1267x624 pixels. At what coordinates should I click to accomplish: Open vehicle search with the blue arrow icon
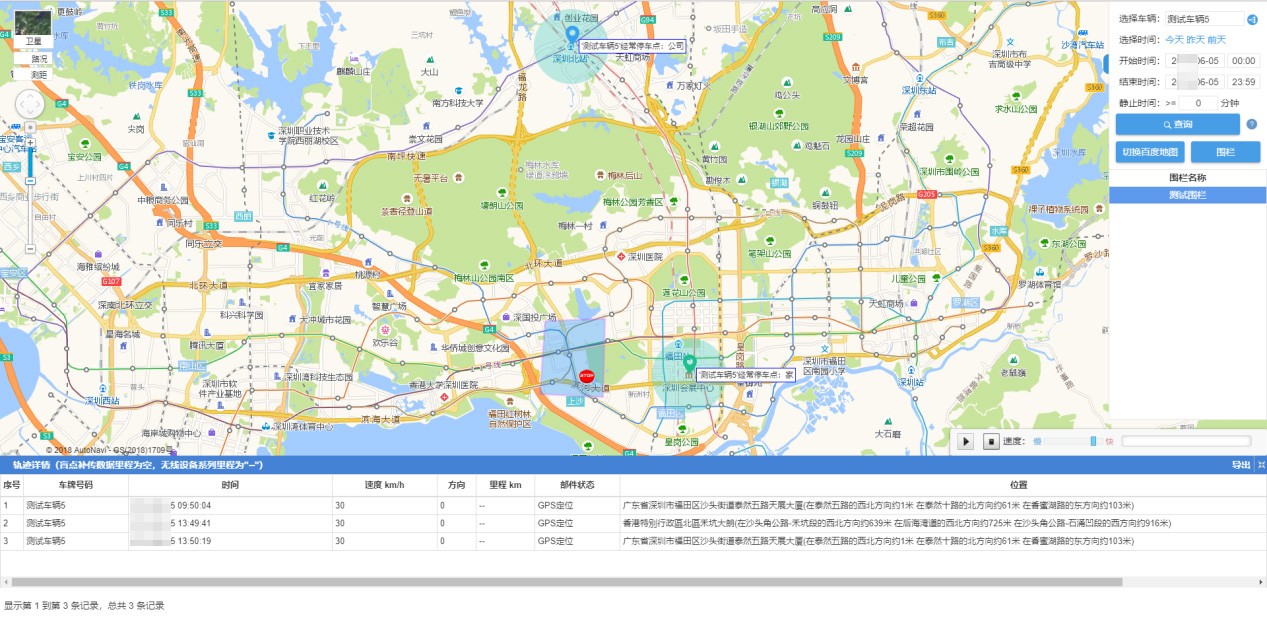click(x=1253, y=19)
